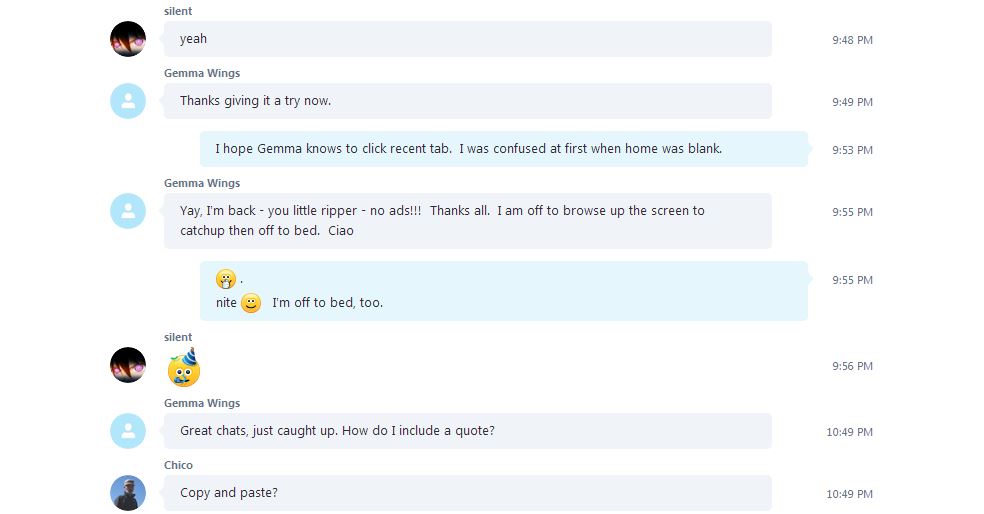Click the party hat emoticon sent by silent
Image resolution: width=984 pixels, height=514 pixels.
click(x=184, y=368)
